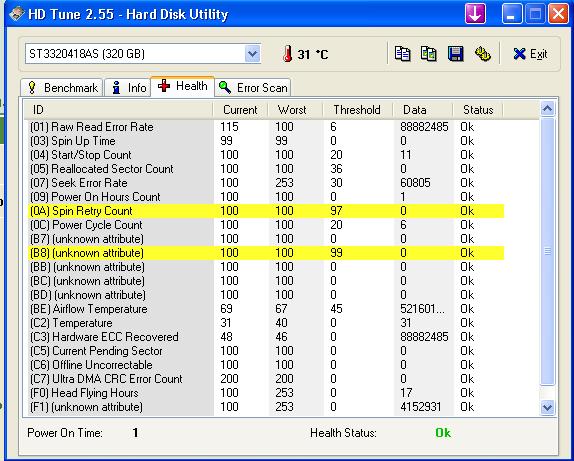Open the Error Scan tab
Viewport: 574px width, 461px height.
[253, 88]
